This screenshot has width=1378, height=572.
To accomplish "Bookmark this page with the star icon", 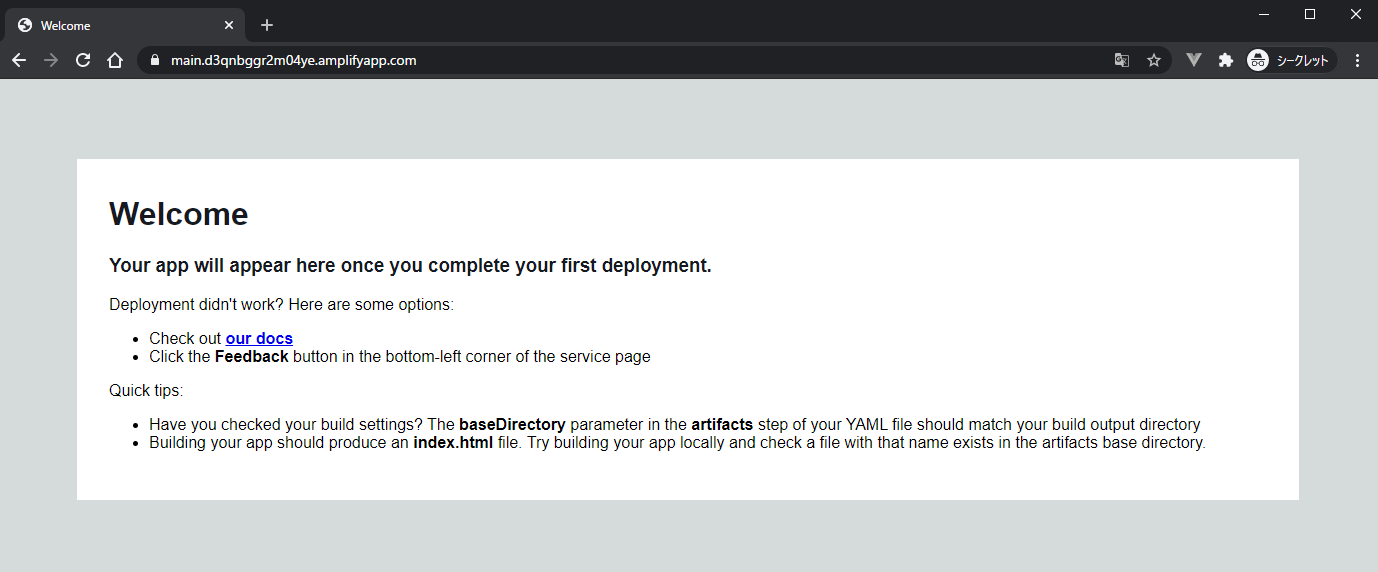I will pyautogui.click(x=1154, y=60).
